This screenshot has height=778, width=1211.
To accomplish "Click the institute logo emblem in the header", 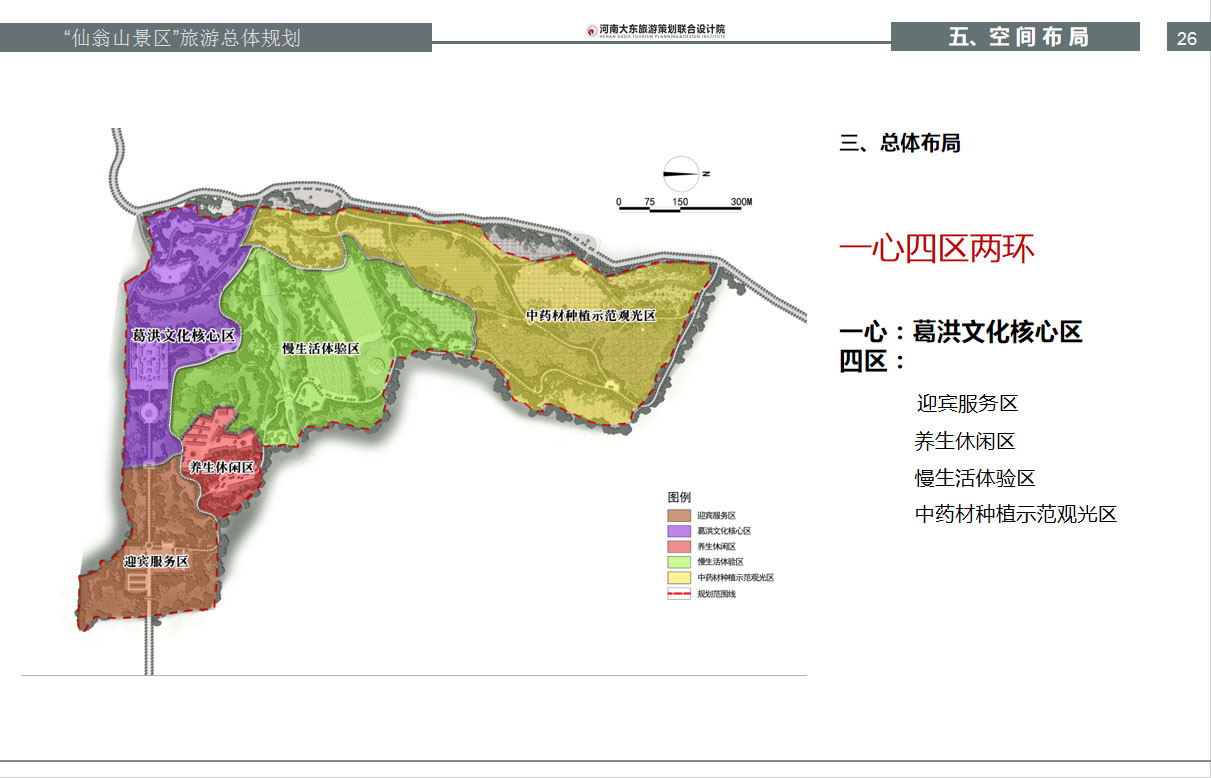I will [592, 30].
